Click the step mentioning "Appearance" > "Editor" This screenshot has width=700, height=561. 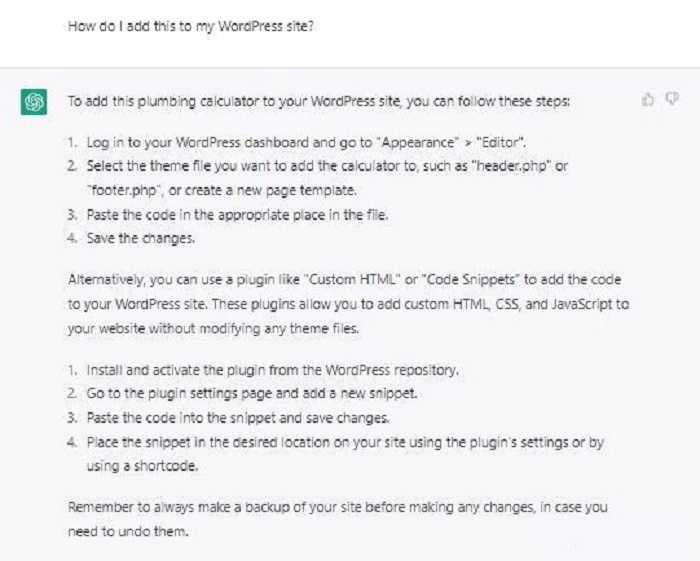[x=306, y=143]
